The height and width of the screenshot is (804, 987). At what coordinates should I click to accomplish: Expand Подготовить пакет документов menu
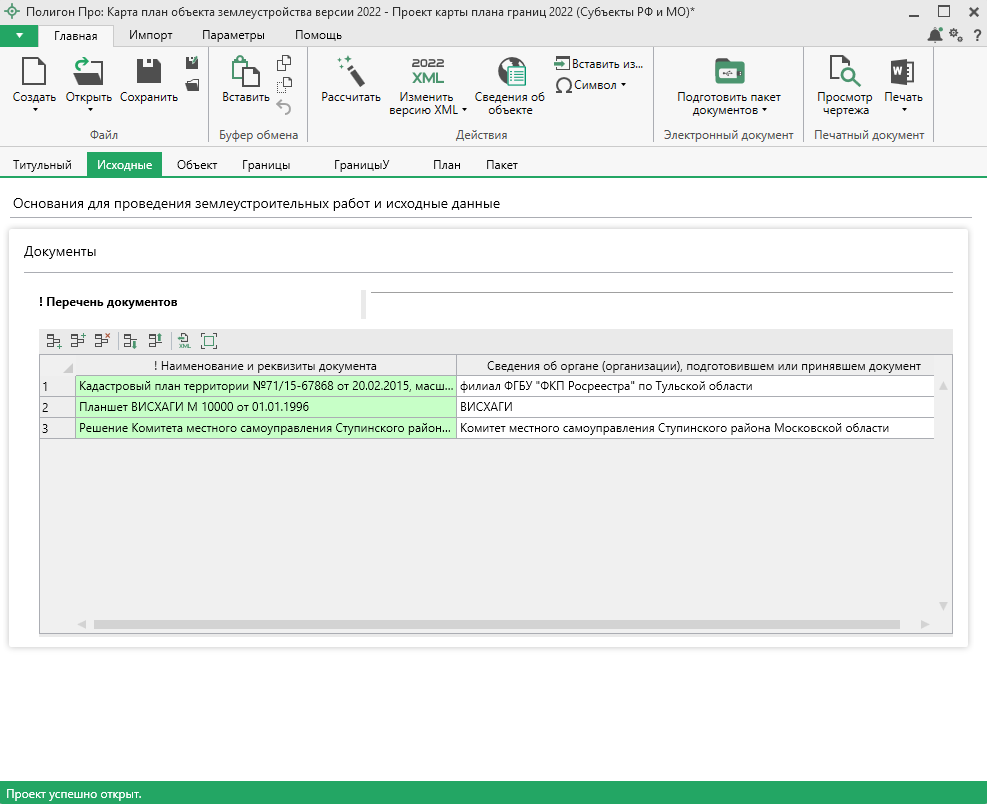(x=764, y=110)
